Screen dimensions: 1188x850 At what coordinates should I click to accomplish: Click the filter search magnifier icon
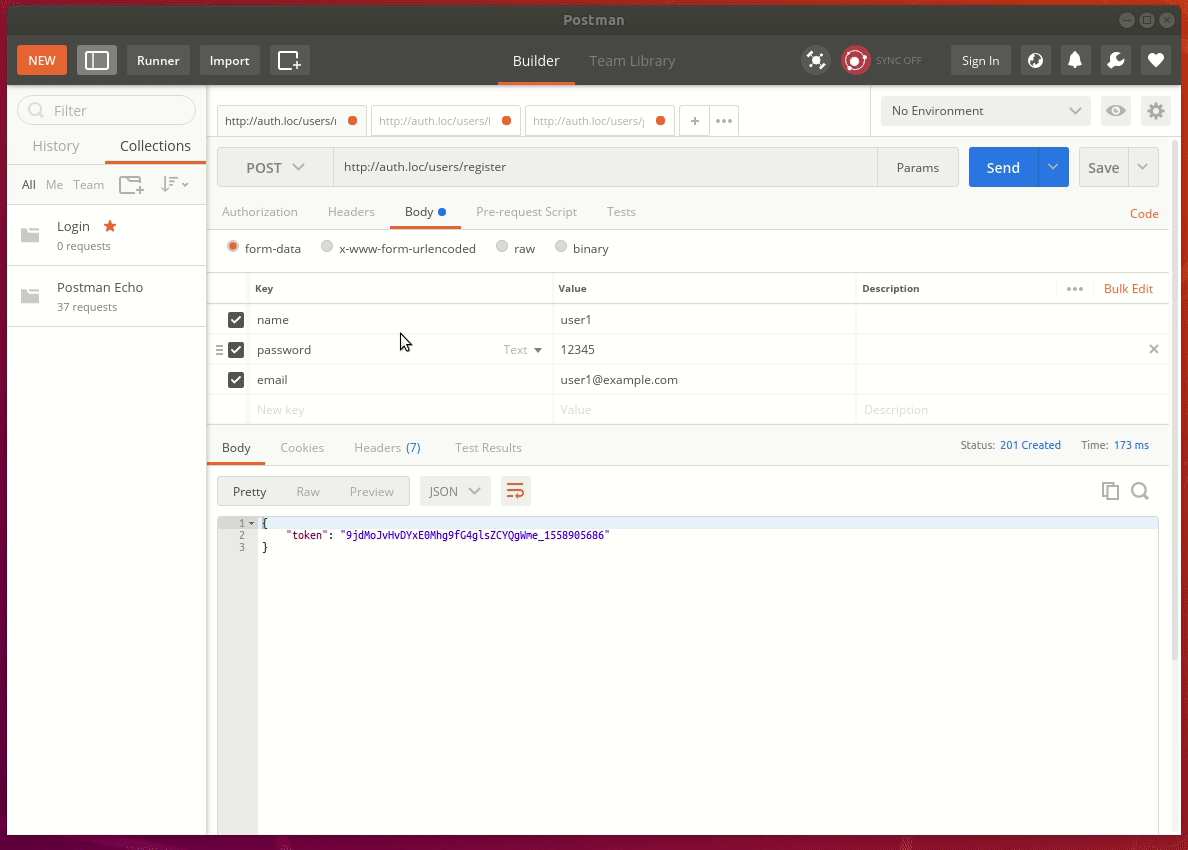(x=36, y=111)
